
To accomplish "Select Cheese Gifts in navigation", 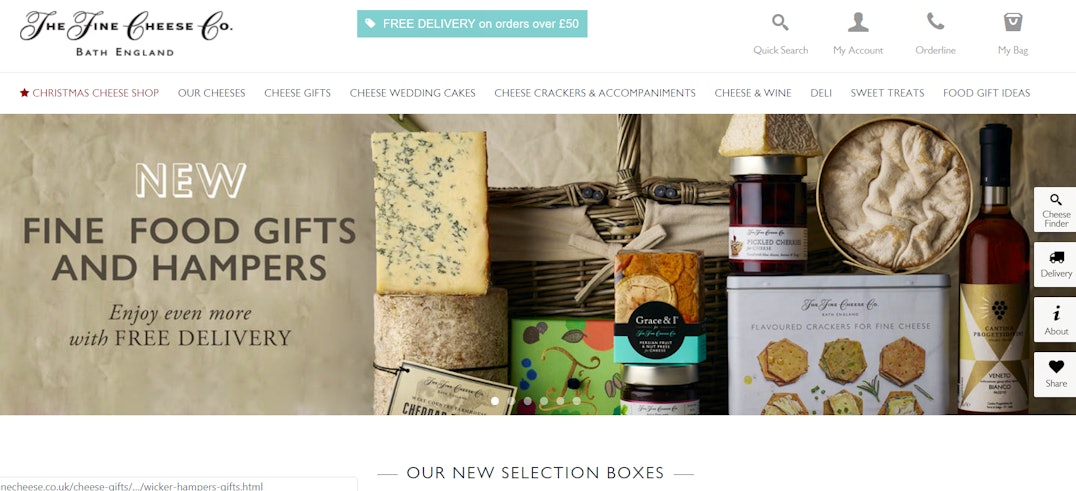I will pos(297,93).
